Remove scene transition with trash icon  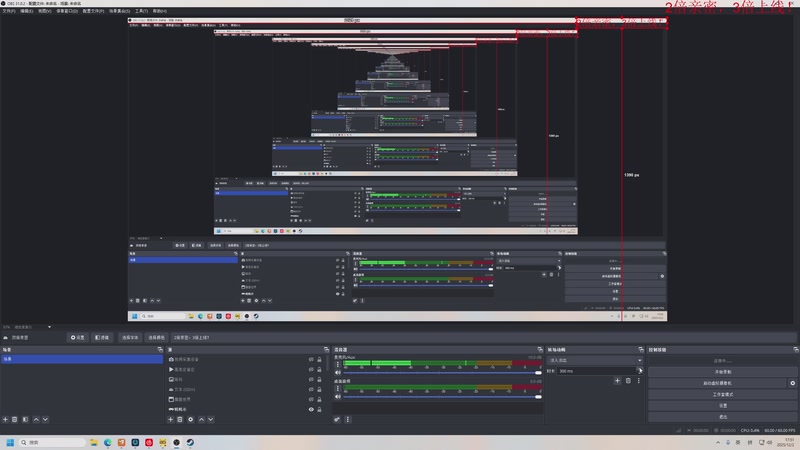(628, 381)
